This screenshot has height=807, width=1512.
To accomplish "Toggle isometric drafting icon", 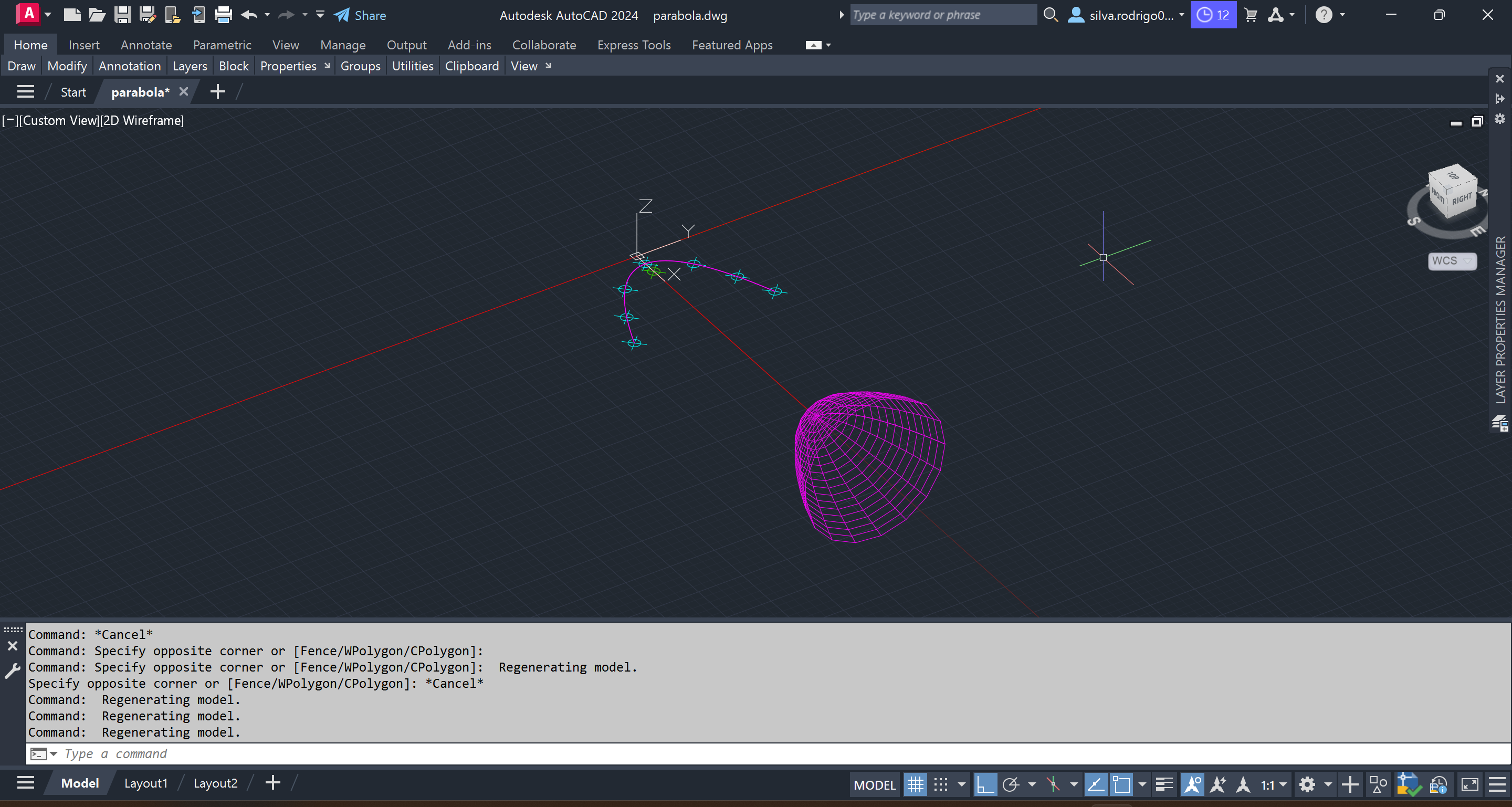I will pyautogui.click(x=1054, y=785).
